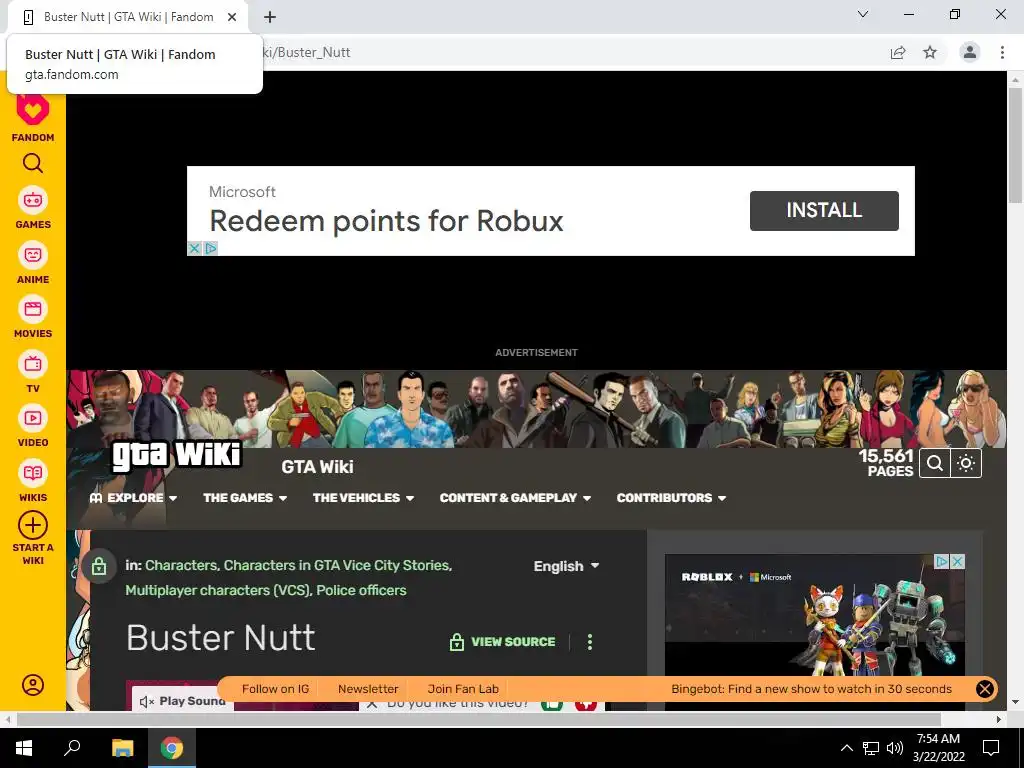Close the Buster Nutt tab
The image size is (1024, 768).
coord(232,17)
